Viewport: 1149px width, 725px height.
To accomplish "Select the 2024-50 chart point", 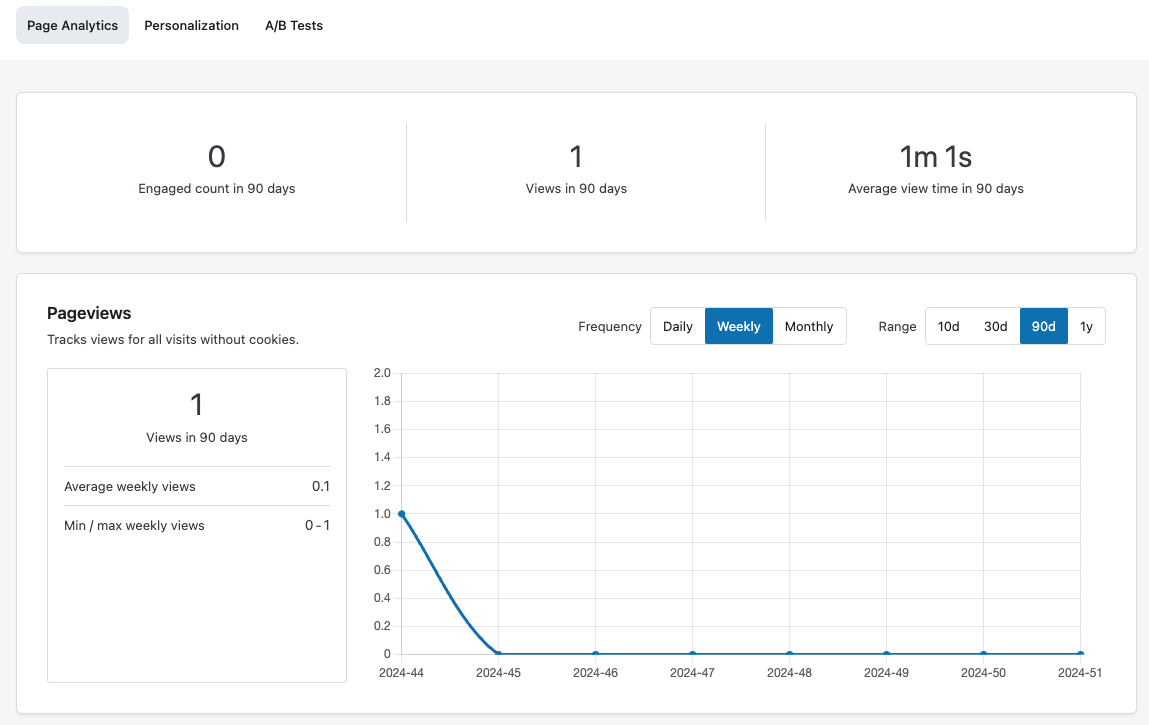I will (983, 654).
